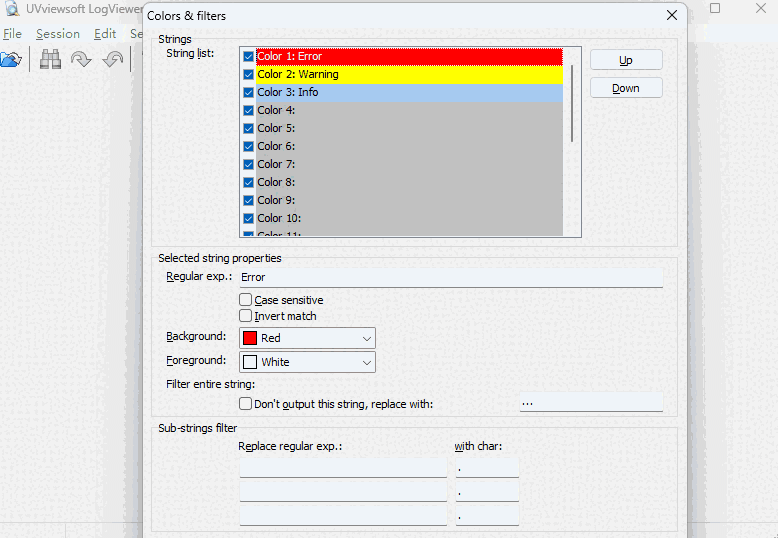This screenshot has width=778, height=538.
Task: Open the Session menu
Action: [58, 34]
